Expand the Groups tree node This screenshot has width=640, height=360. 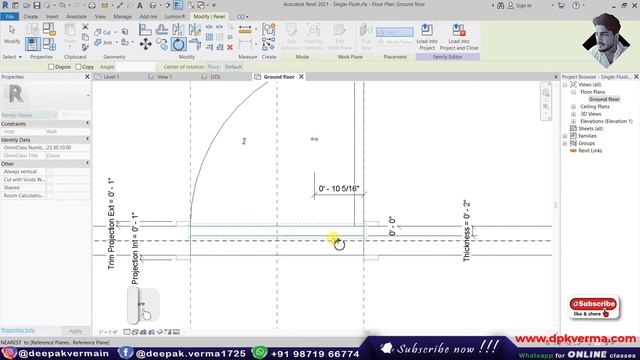565,143
